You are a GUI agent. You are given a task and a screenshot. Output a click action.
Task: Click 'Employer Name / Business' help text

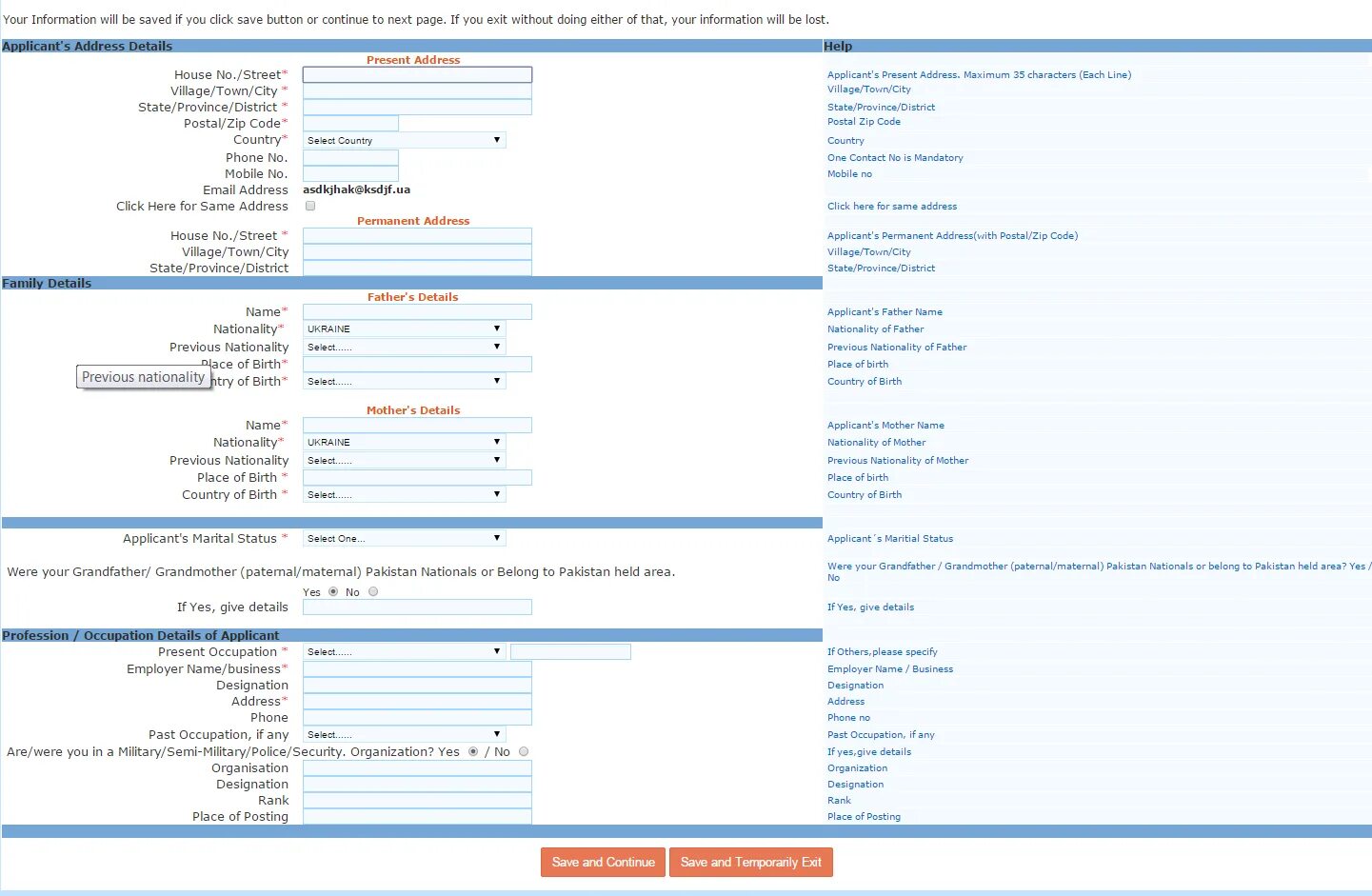coord(890,669)
